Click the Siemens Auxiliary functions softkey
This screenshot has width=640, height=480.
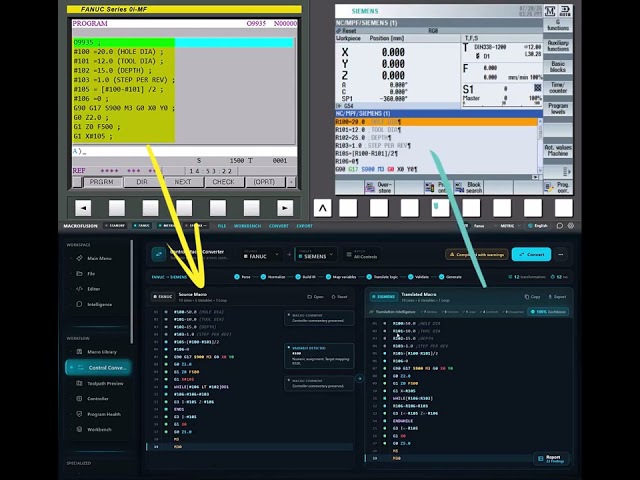pyautogui.click(x=558, y=46)
